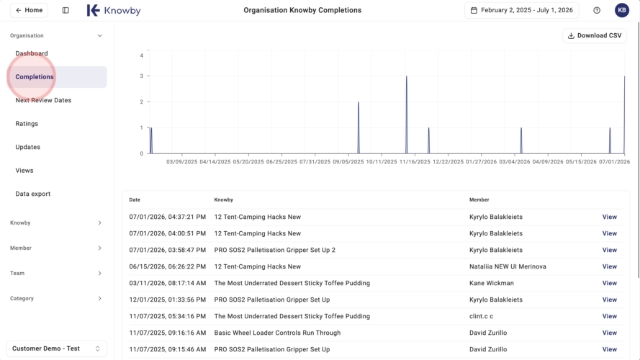The height and width of the screenshot is (360, 640).
Task: View the 11/07/2025, 09:15:46 AM completion
Action: (609, 349)
